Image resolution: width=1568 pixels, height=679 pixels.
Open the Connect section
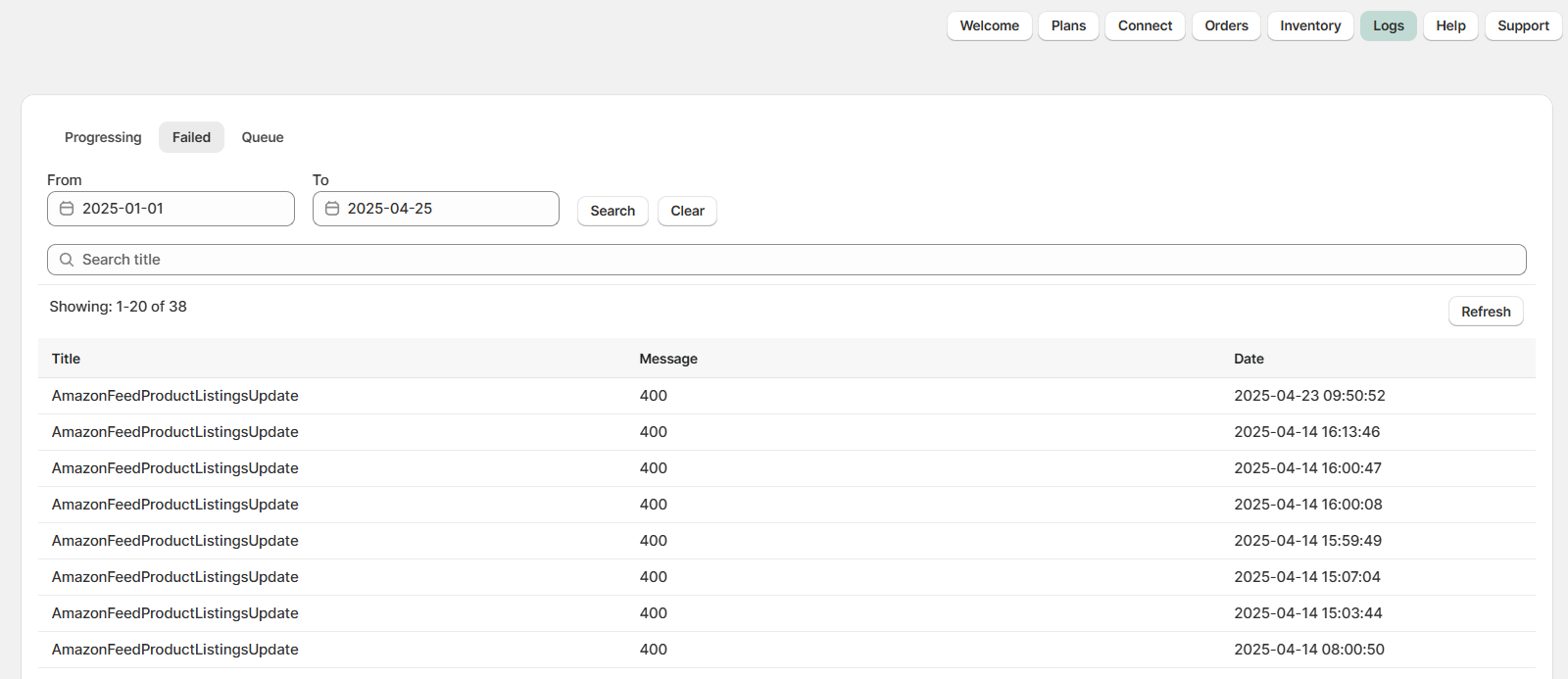1145,25
